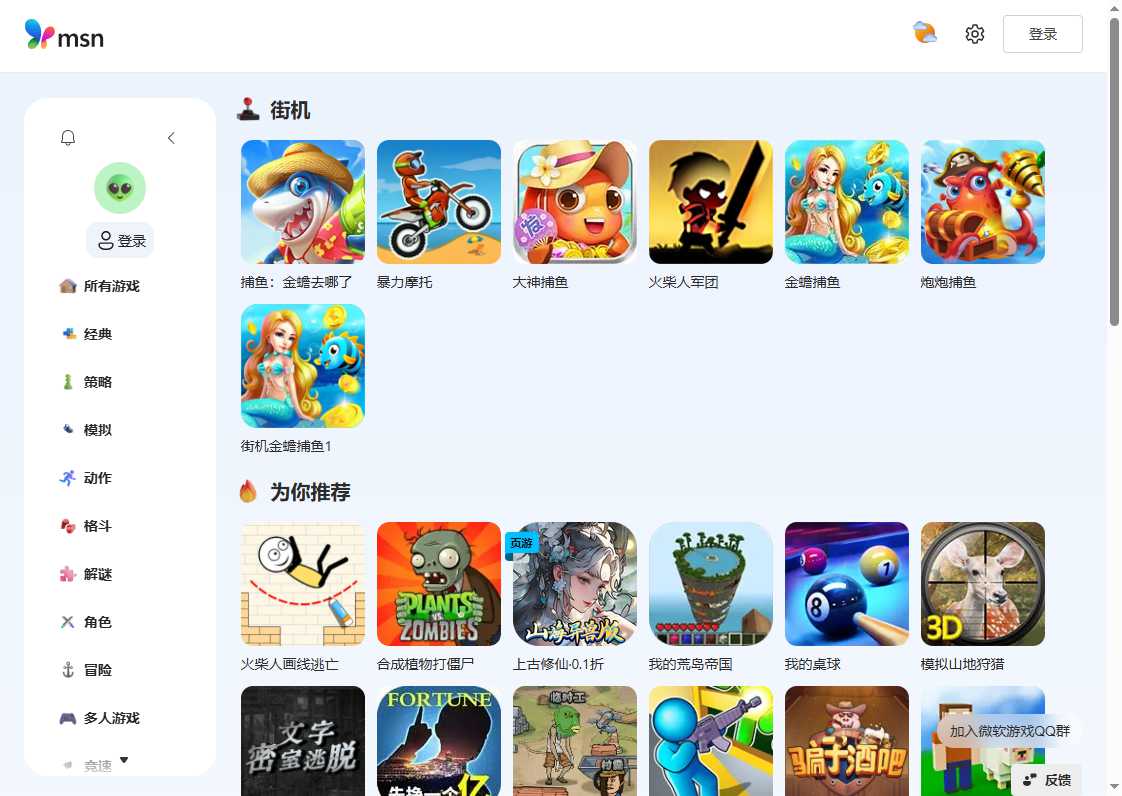1122x796 pixels.
Task: Click the green alien avatar
Action: [120, 188]
